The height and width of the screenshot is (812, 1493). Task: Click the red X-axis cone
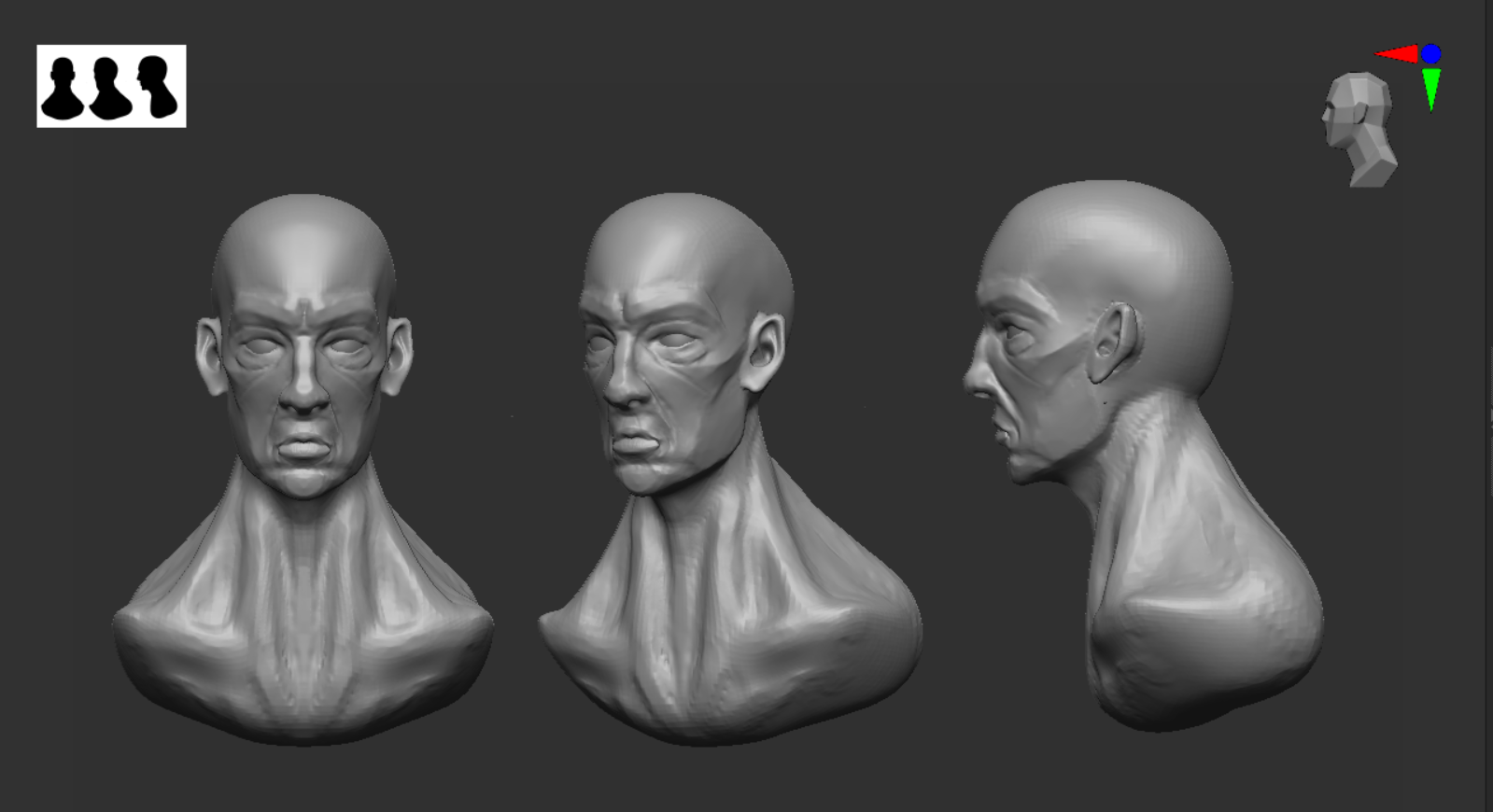[x=1398, y=54]
